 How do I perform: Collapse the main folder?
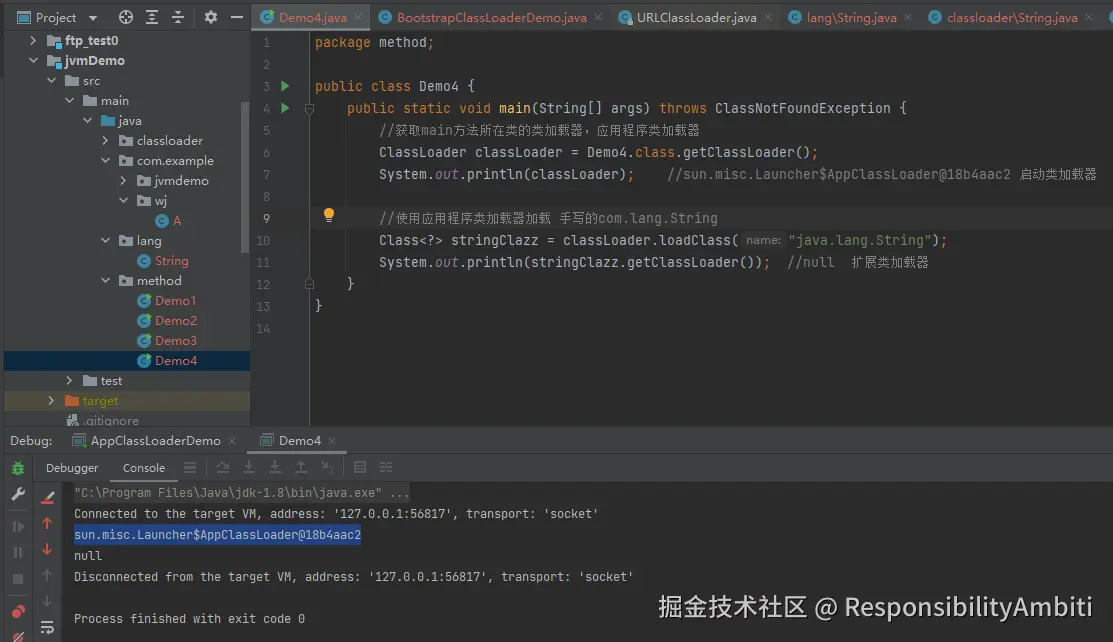(70, 100)
